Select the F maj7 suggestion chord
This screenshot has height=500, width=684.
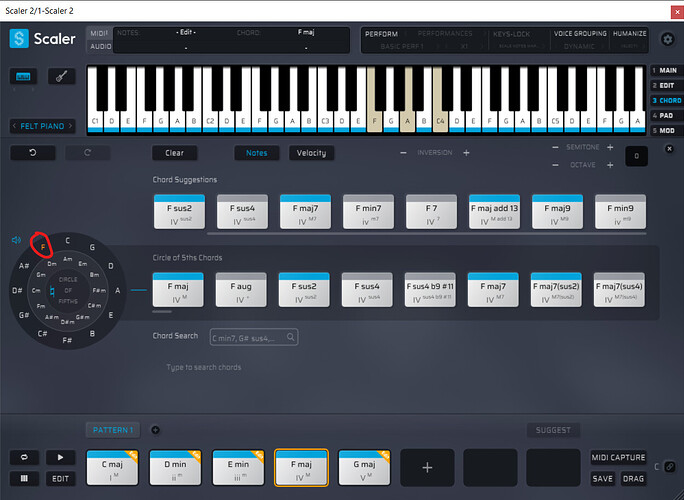305,212
